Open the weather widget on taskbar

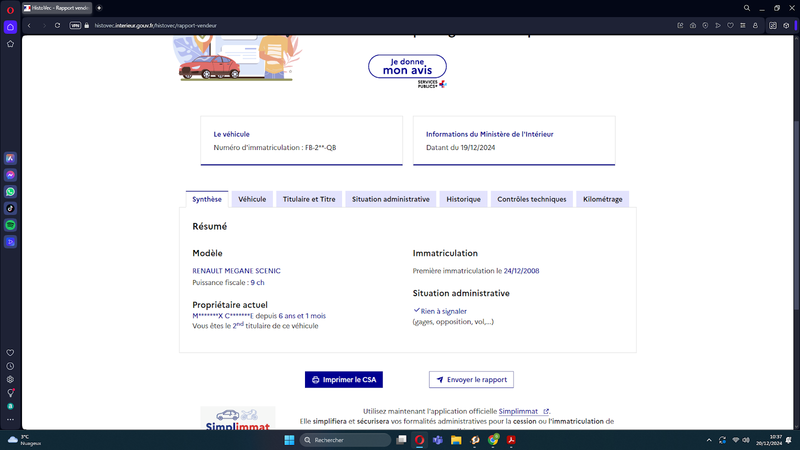click(24, 440)
